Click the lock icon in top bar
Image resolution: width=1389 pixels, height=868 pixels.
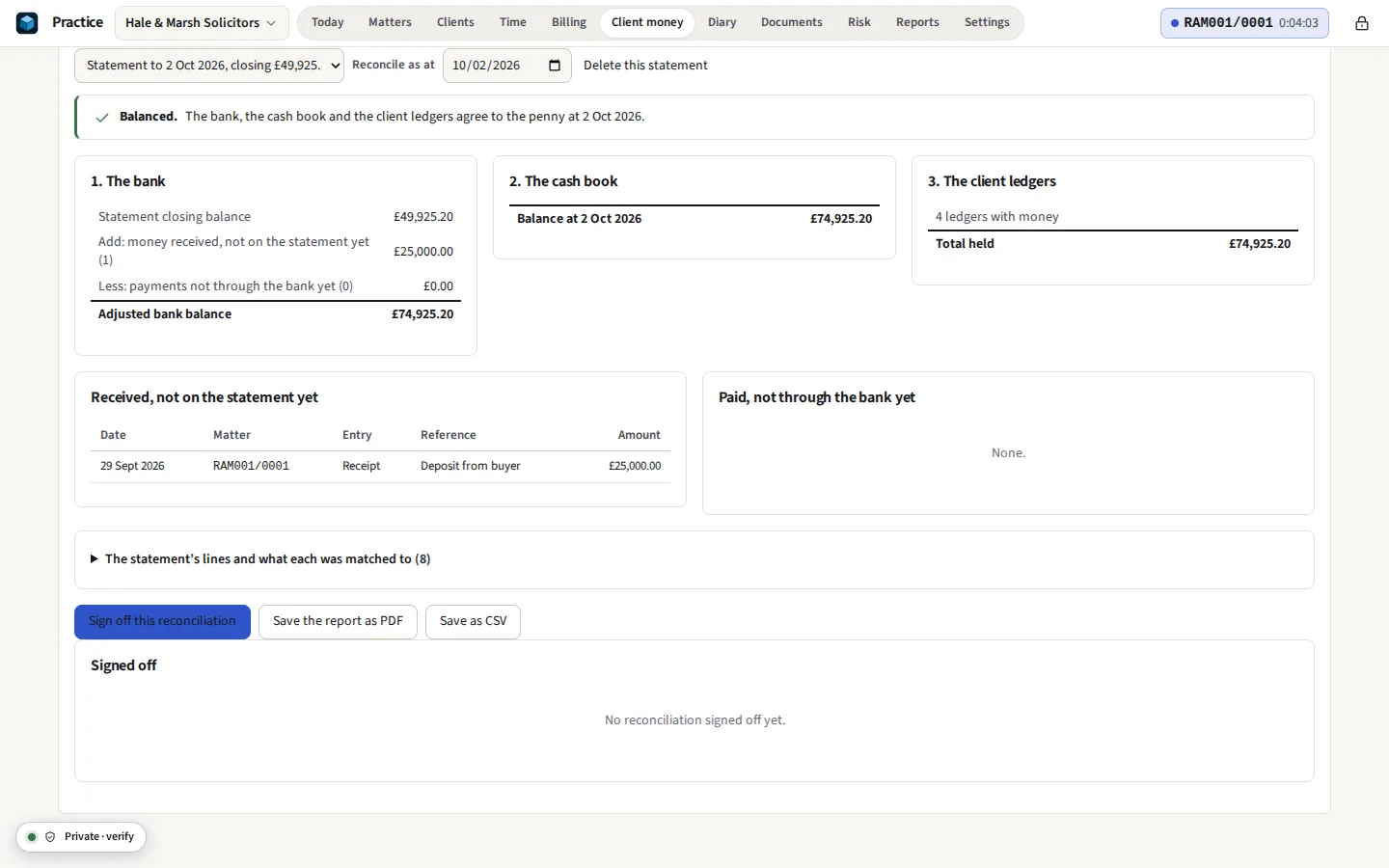coord(1361,23)
